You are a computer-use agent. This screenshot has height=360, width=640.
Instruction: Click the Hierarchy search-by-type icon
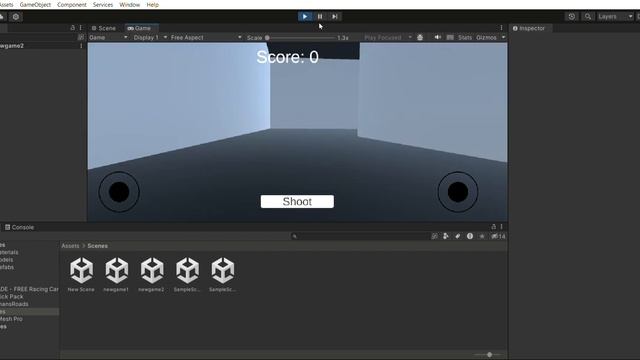click(x=81, y=38)
